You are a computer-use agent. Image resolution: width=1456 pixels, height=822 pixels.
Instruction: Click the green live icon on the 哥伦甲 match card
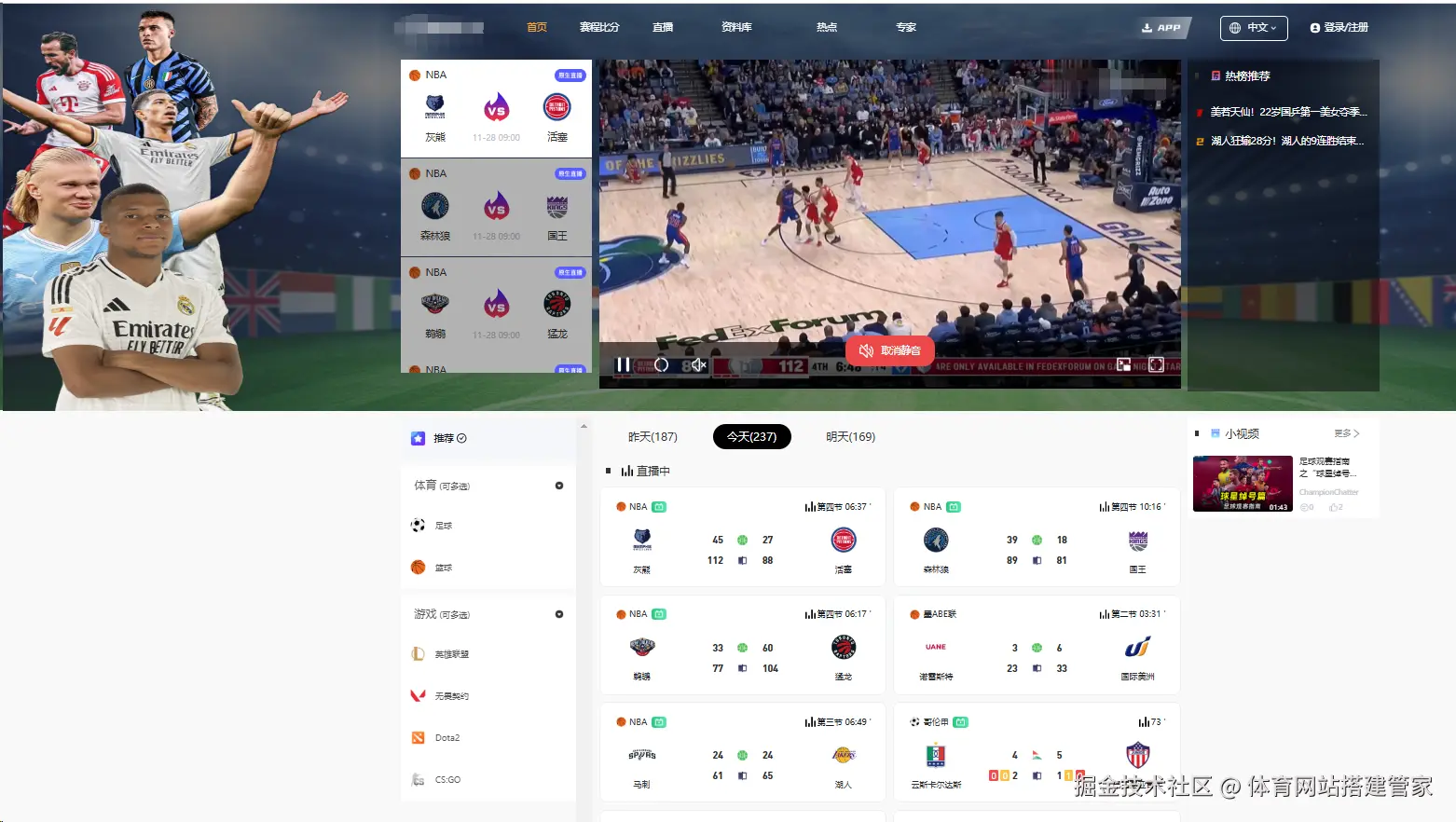961,722
